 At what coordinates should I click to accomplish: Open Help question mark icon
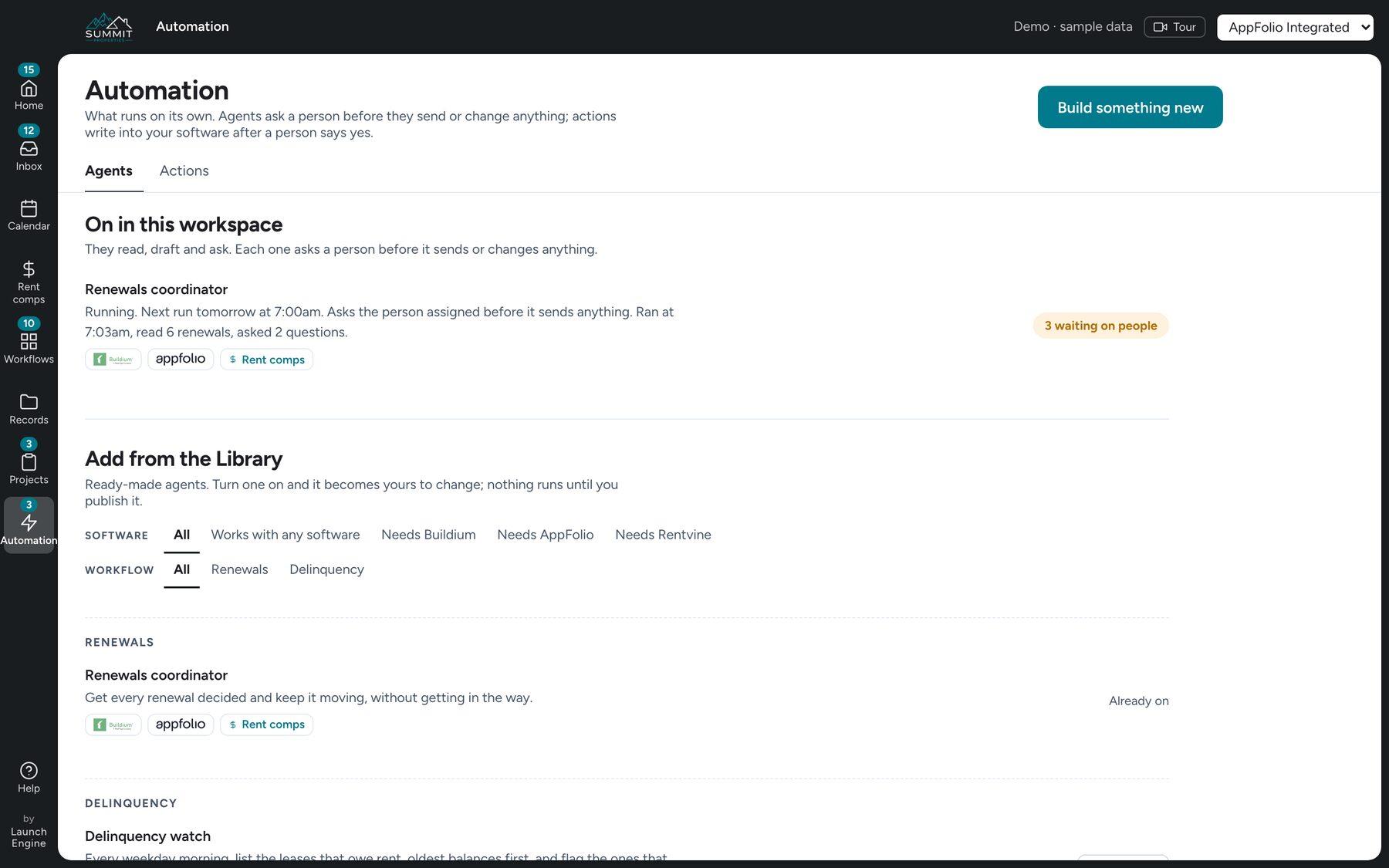point(29,777)
